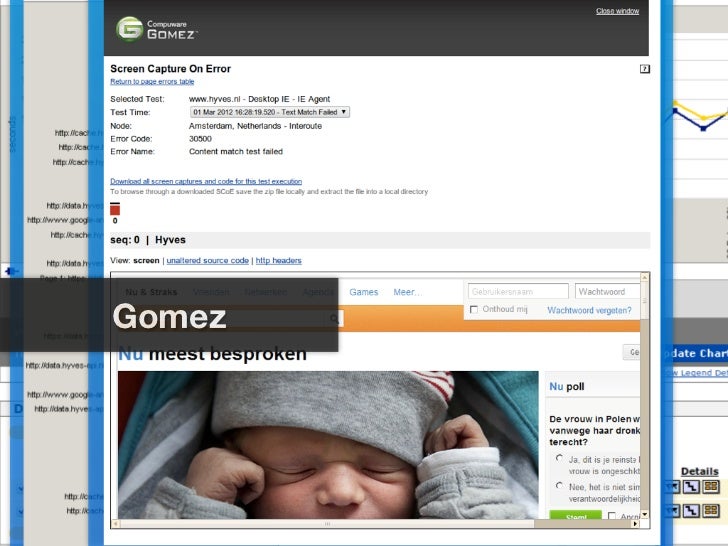The height and width of the screenshot is (546, 728).
Task: Click the horizontal scrollbar right arrow
Action: coord(636,524)
